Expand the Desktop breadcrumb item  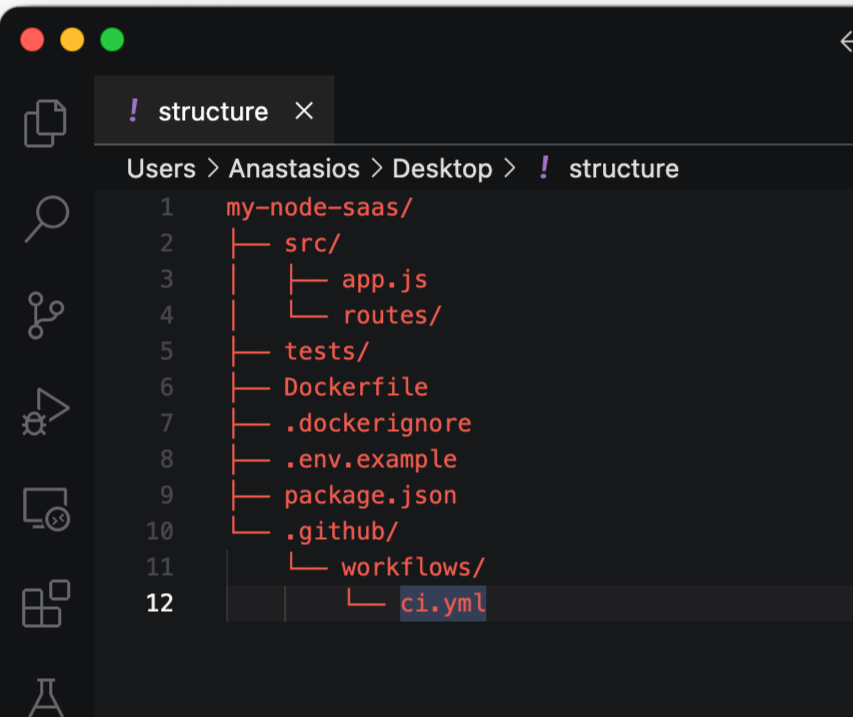click(x=442, y=169)
